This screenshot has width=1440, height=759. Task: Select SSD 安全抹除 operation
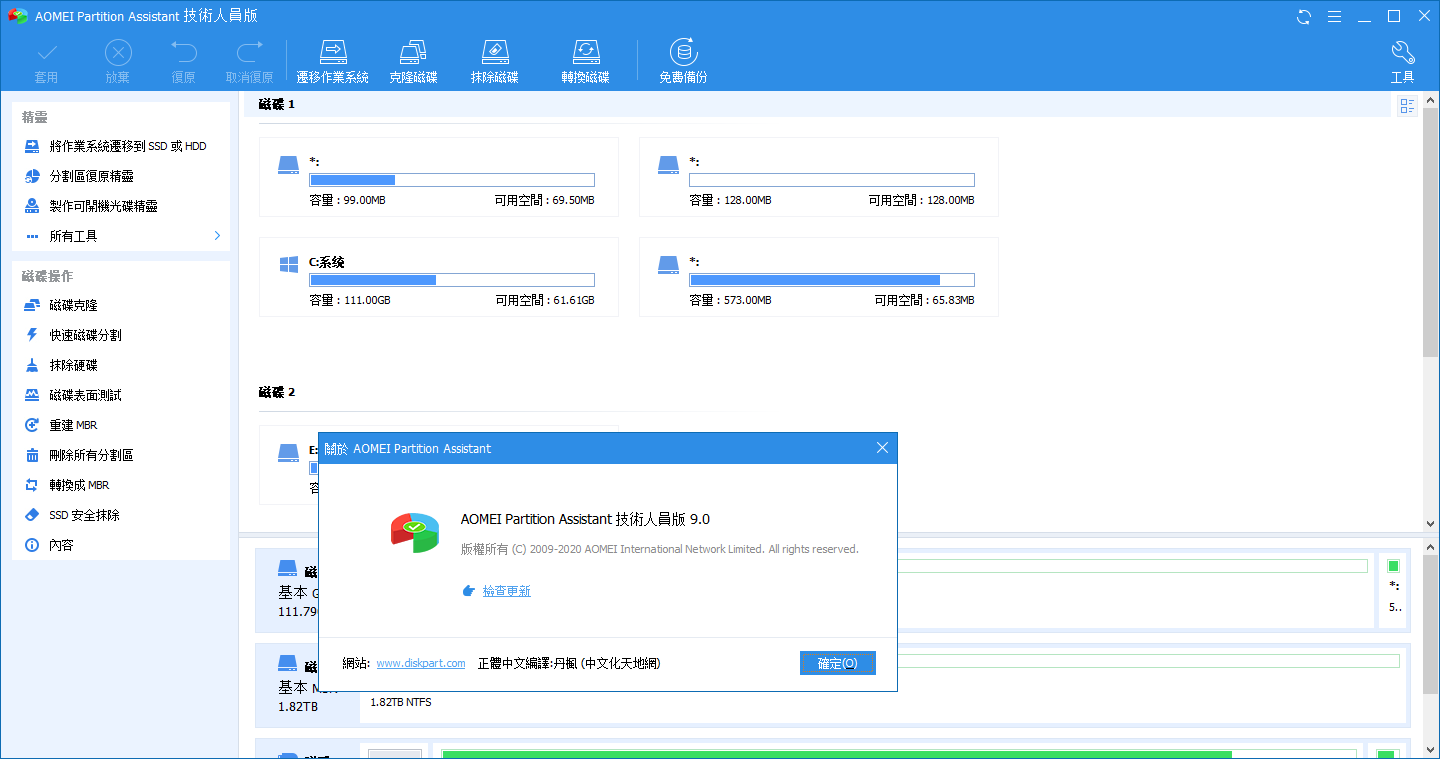pos(121,515)
